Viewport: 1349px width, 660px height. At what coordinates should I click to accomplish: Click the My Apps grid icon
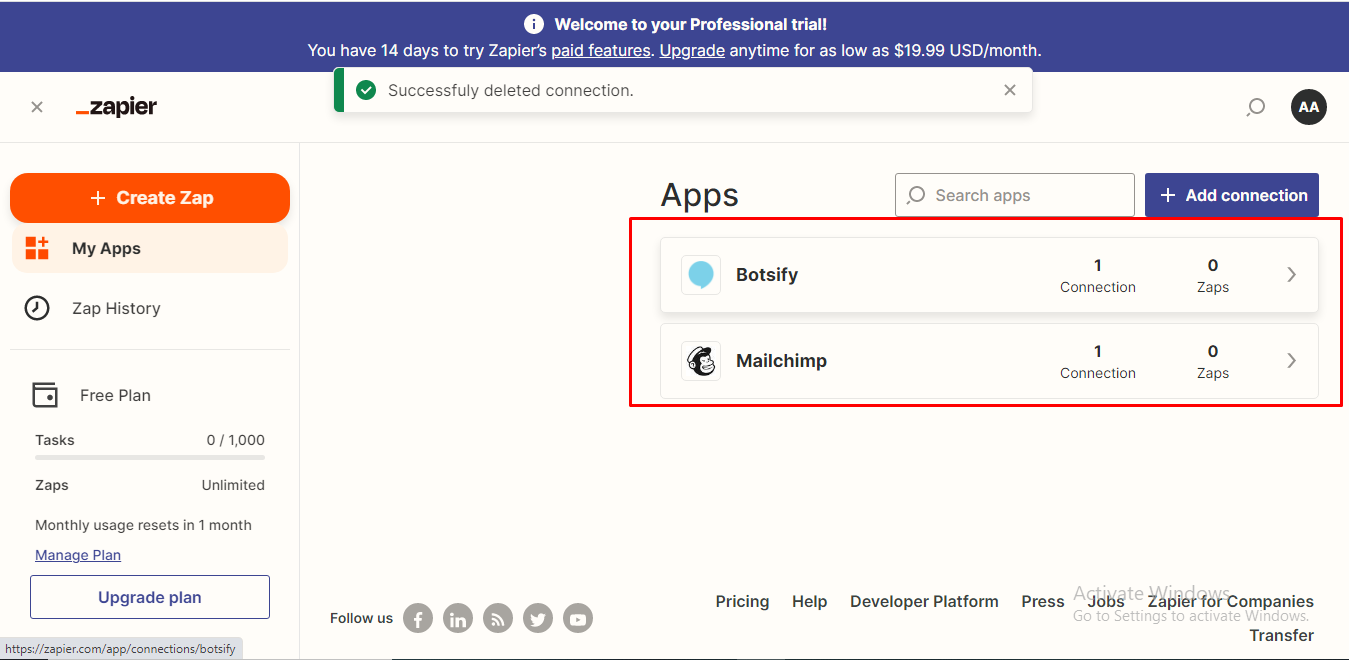[37, 248]
